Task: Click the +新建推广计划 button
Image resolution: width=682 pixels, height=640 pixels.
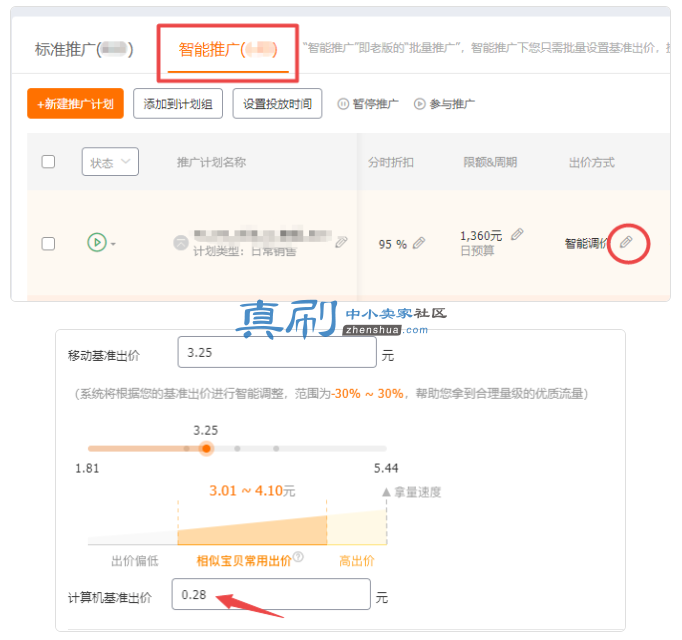Action: (75, 104)
